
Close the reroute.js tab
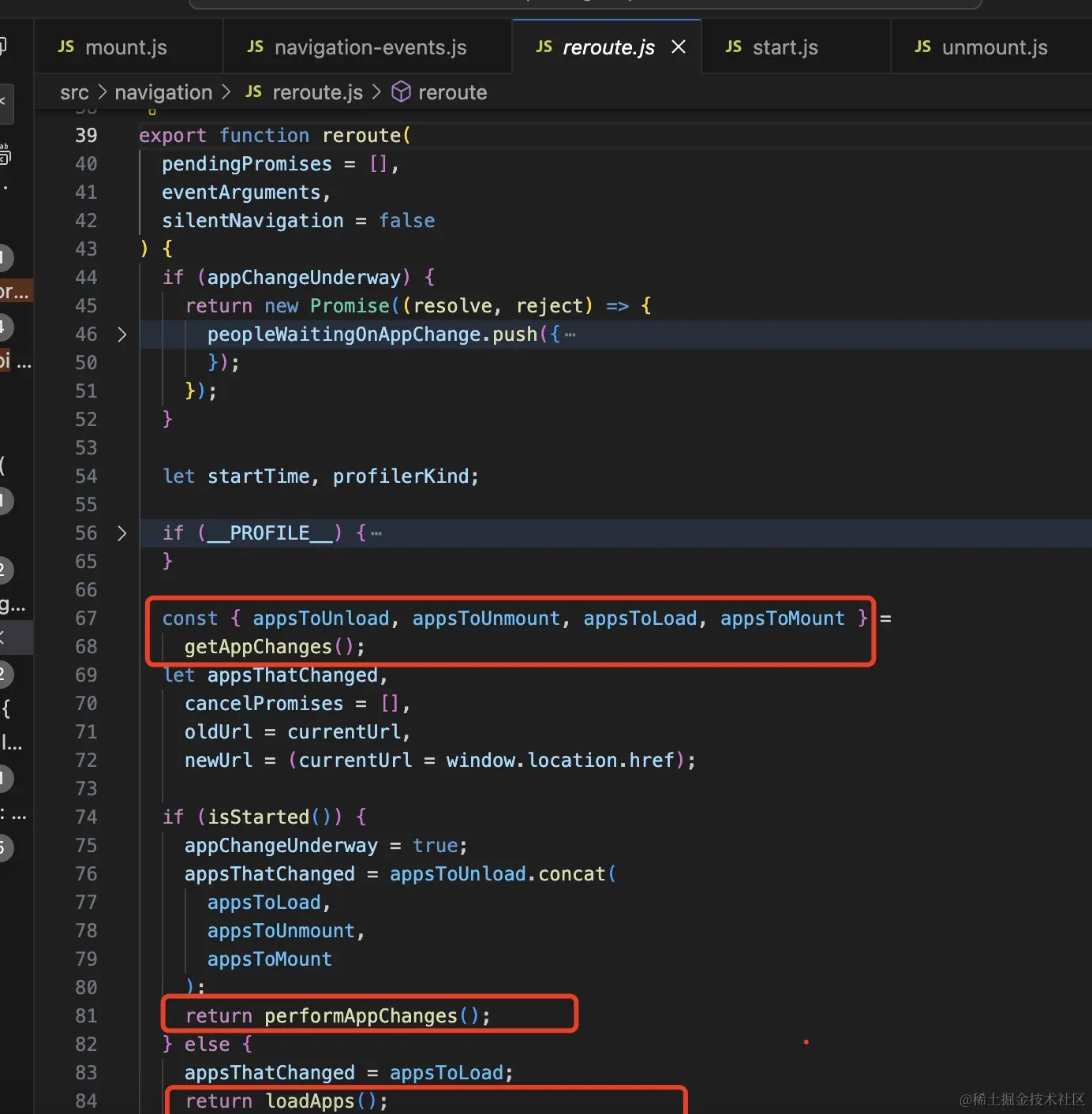tap(679, 47)
